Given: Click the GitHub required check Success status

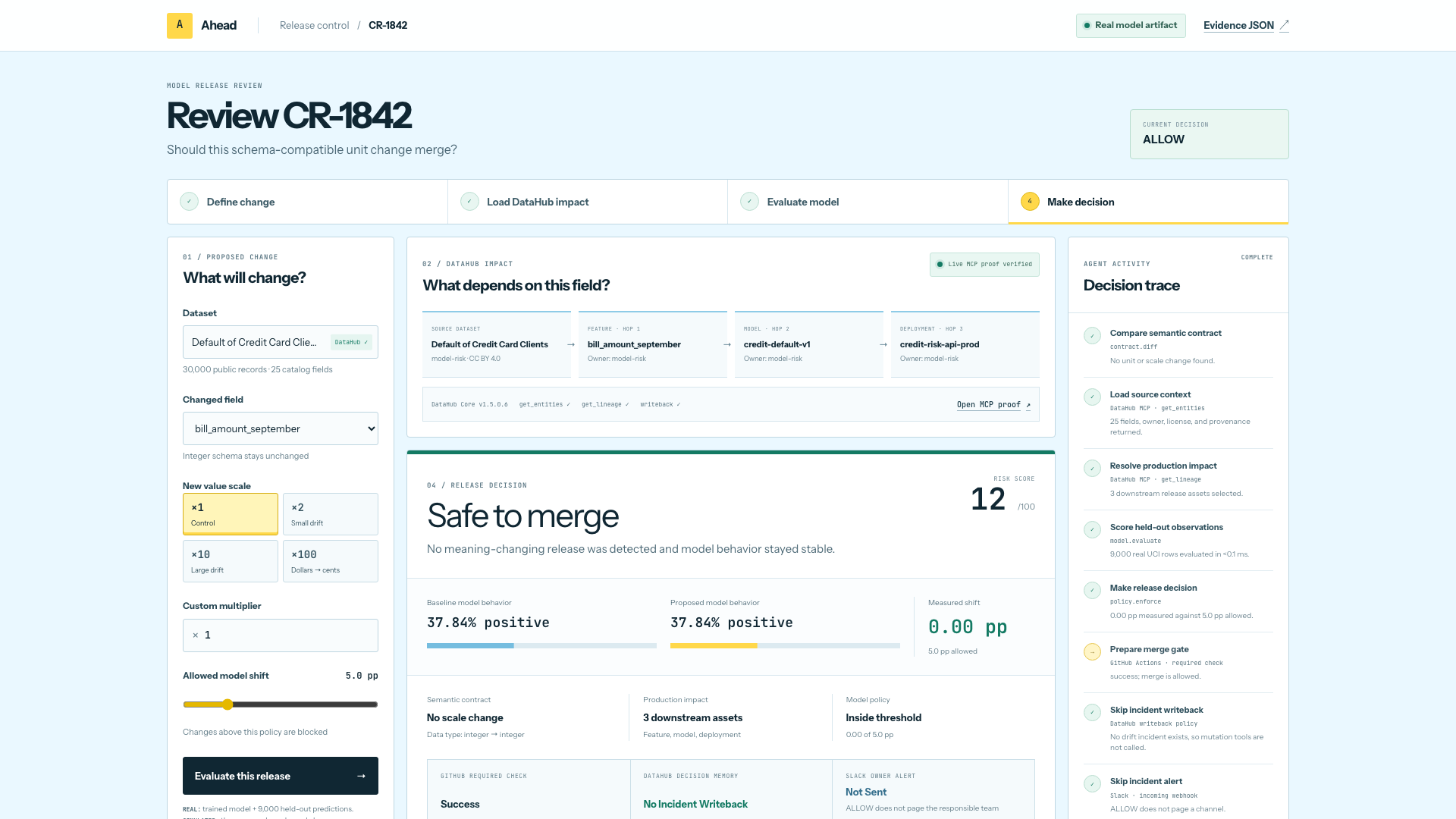Looking at the screenshot, I should coord(460,804).
